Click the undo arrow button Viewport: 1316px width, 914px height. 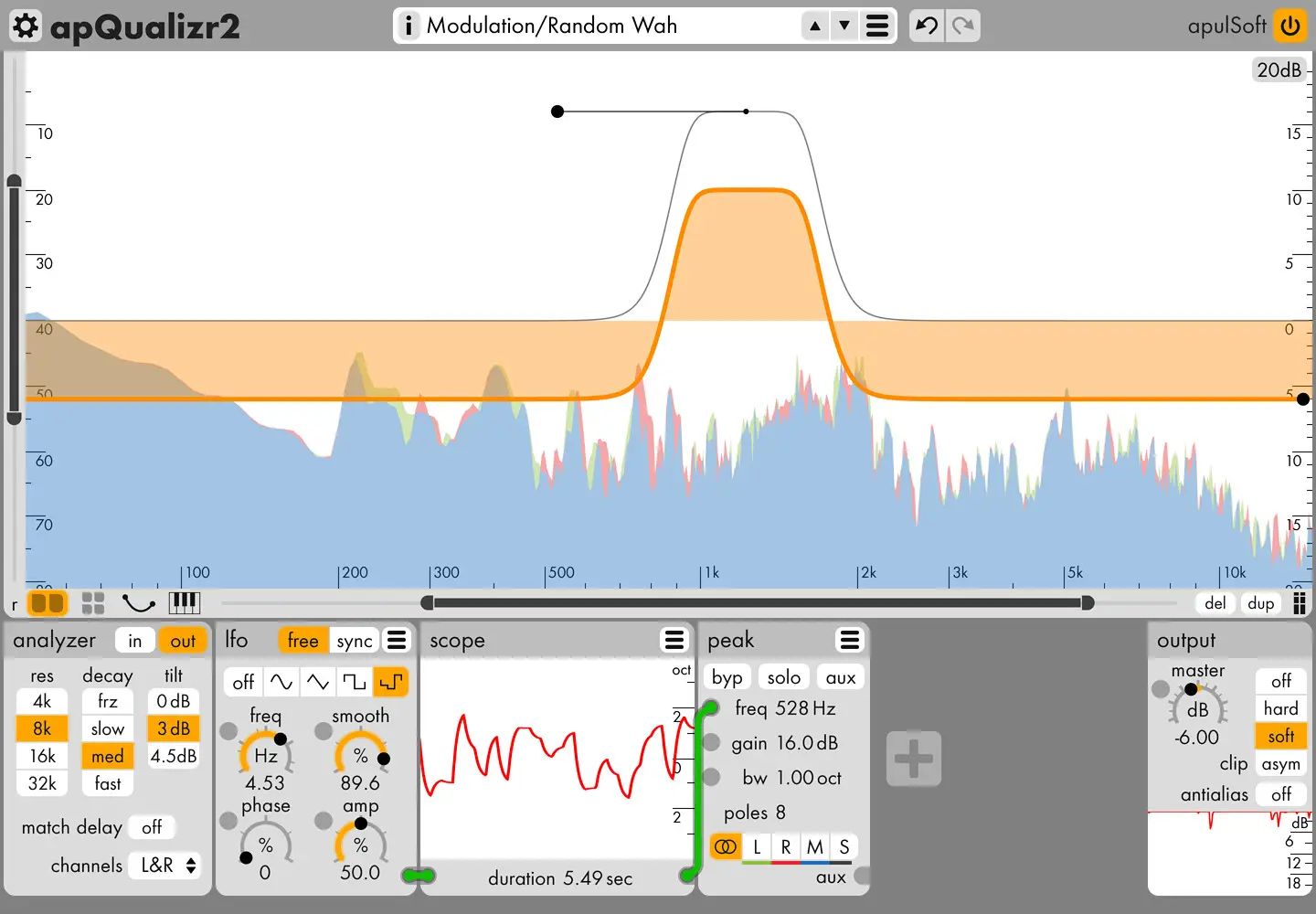click(x=927, y=26)
